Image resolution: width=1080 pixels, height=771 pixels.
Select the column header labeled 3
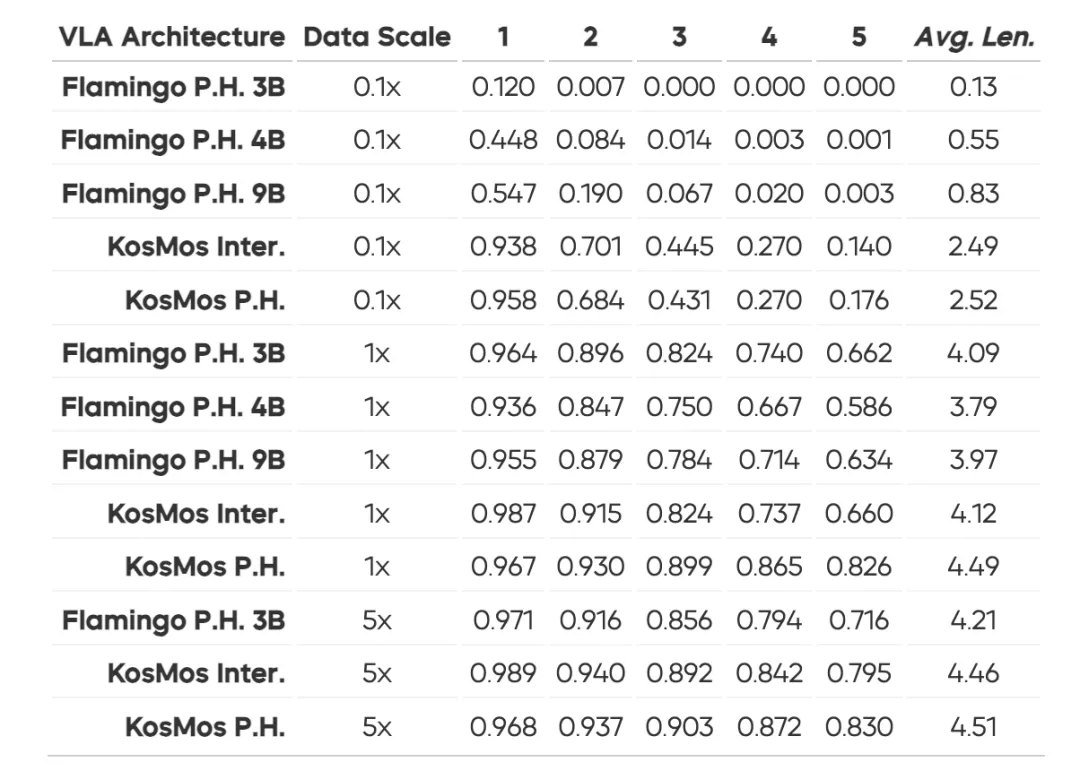pos(679,37)
